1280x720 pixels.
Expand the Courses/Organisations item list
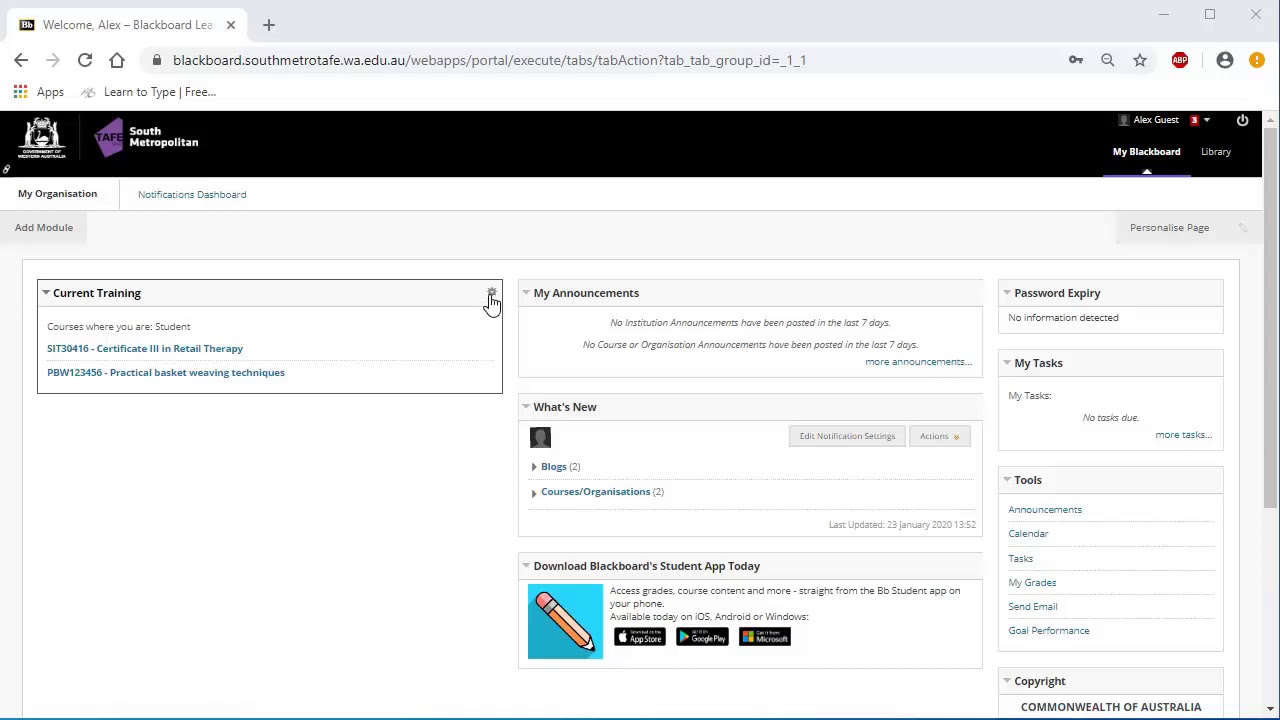(x=534, y=492)
